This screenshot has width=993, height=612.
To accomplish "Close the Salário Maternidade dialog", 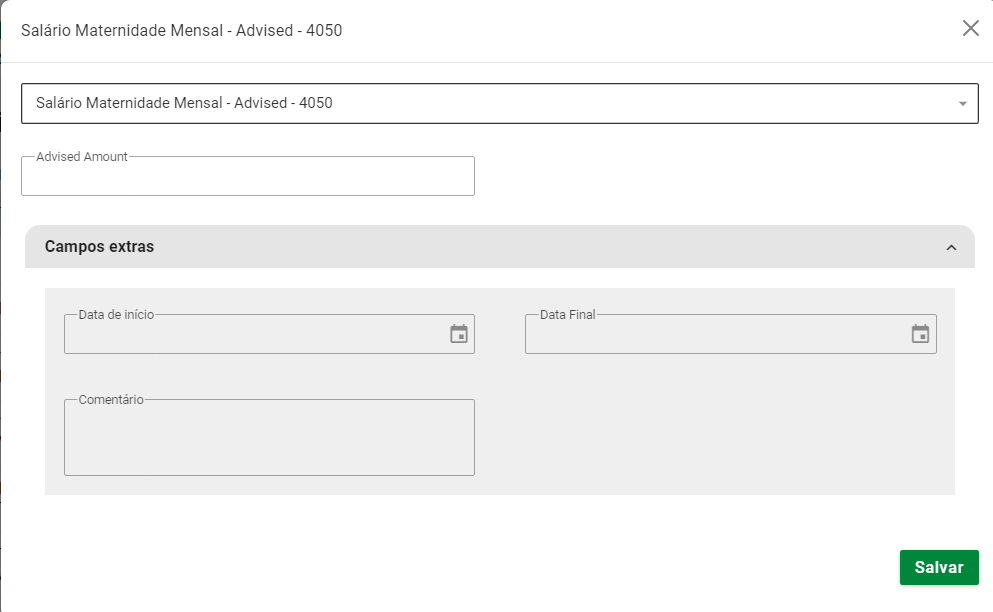I will [x=970, y=28].
